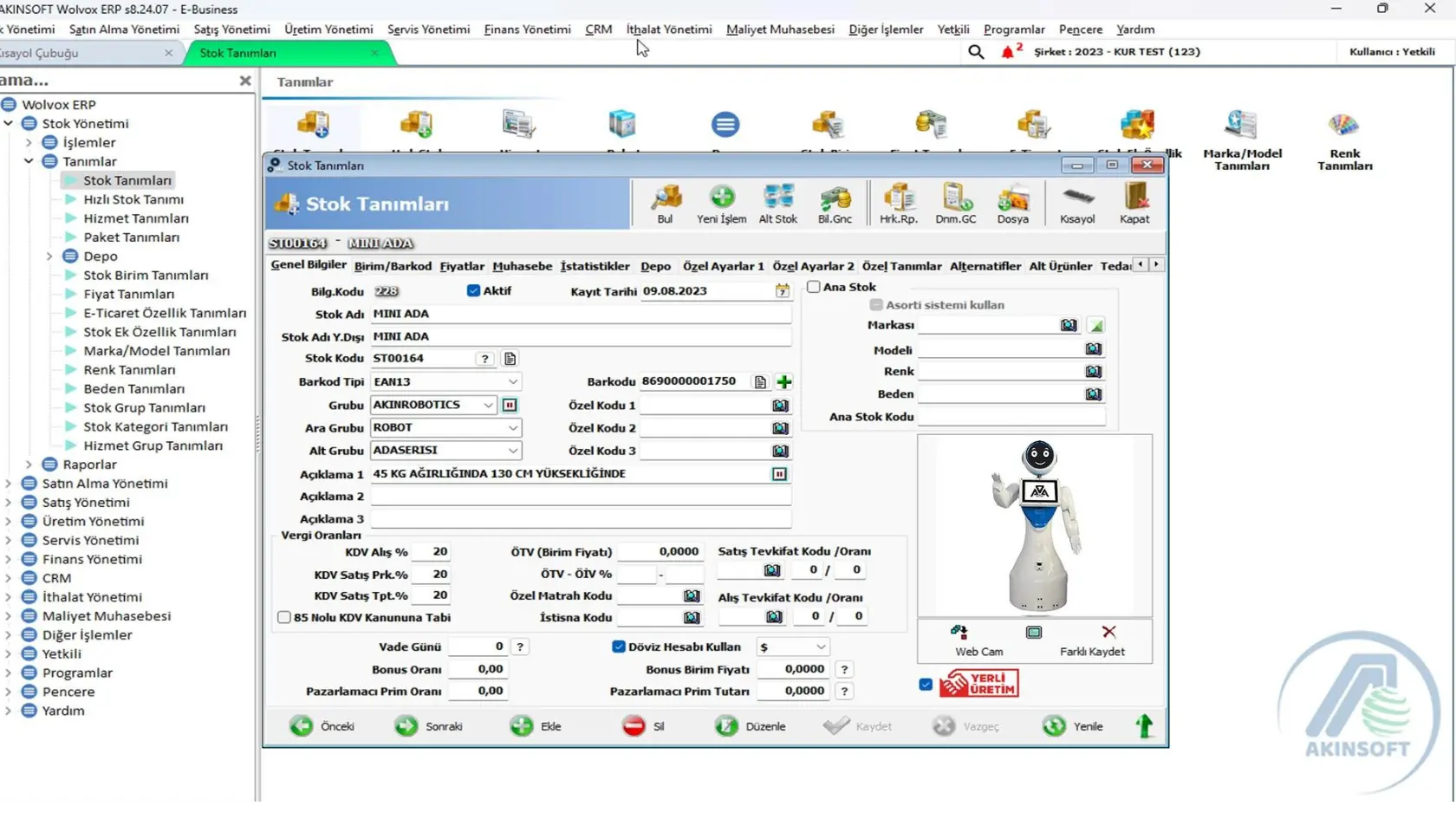Open the Markası lookup icon
Screen dimensions: 1456x819
1069,325
